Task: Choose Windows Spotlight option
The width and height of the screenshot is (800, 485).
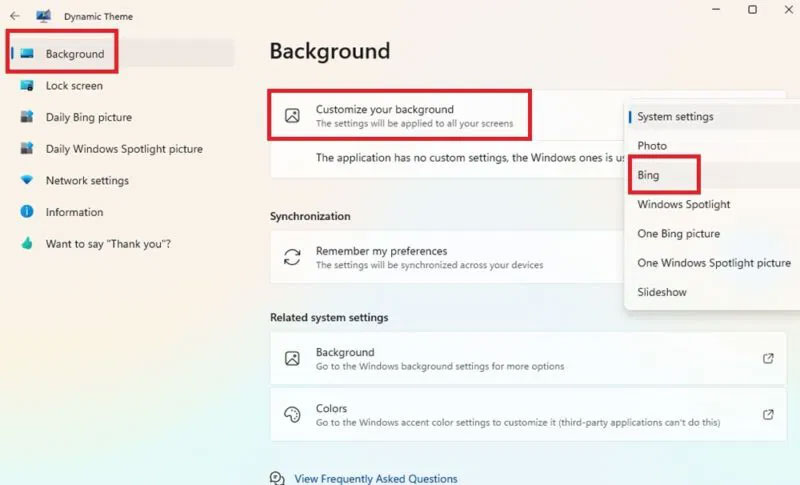Action: pos(713,205)
